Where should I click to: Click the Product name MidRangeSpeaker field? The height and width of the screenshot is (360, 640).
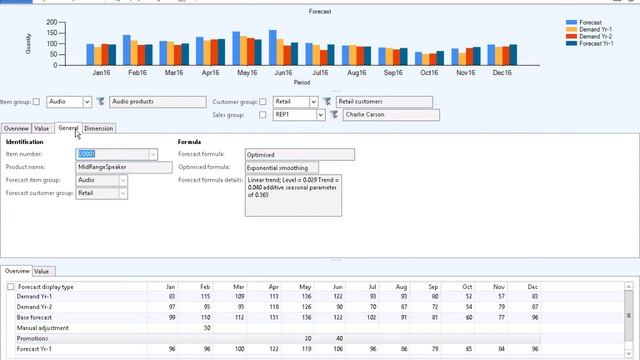(124, 167)
